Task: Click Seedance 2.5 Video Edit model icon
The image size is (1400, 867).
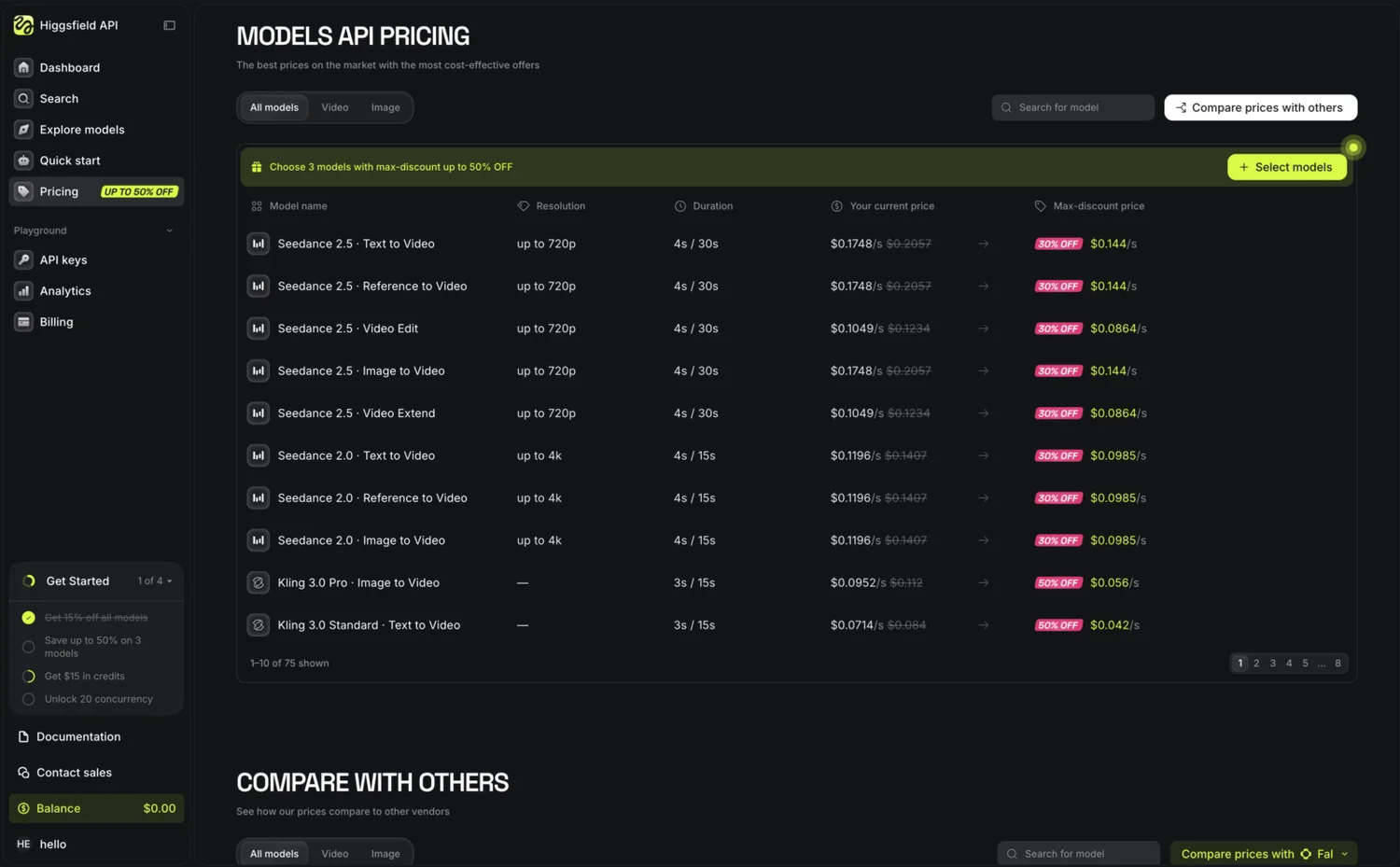Action: (x=259, y=329)
